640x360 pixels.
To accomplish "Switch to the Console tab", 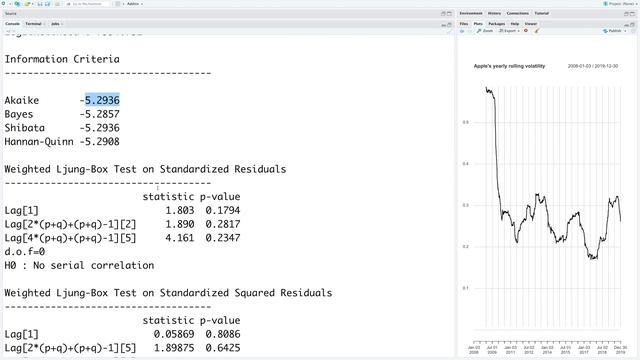I will pyautogui.click(x=12, y=24).
